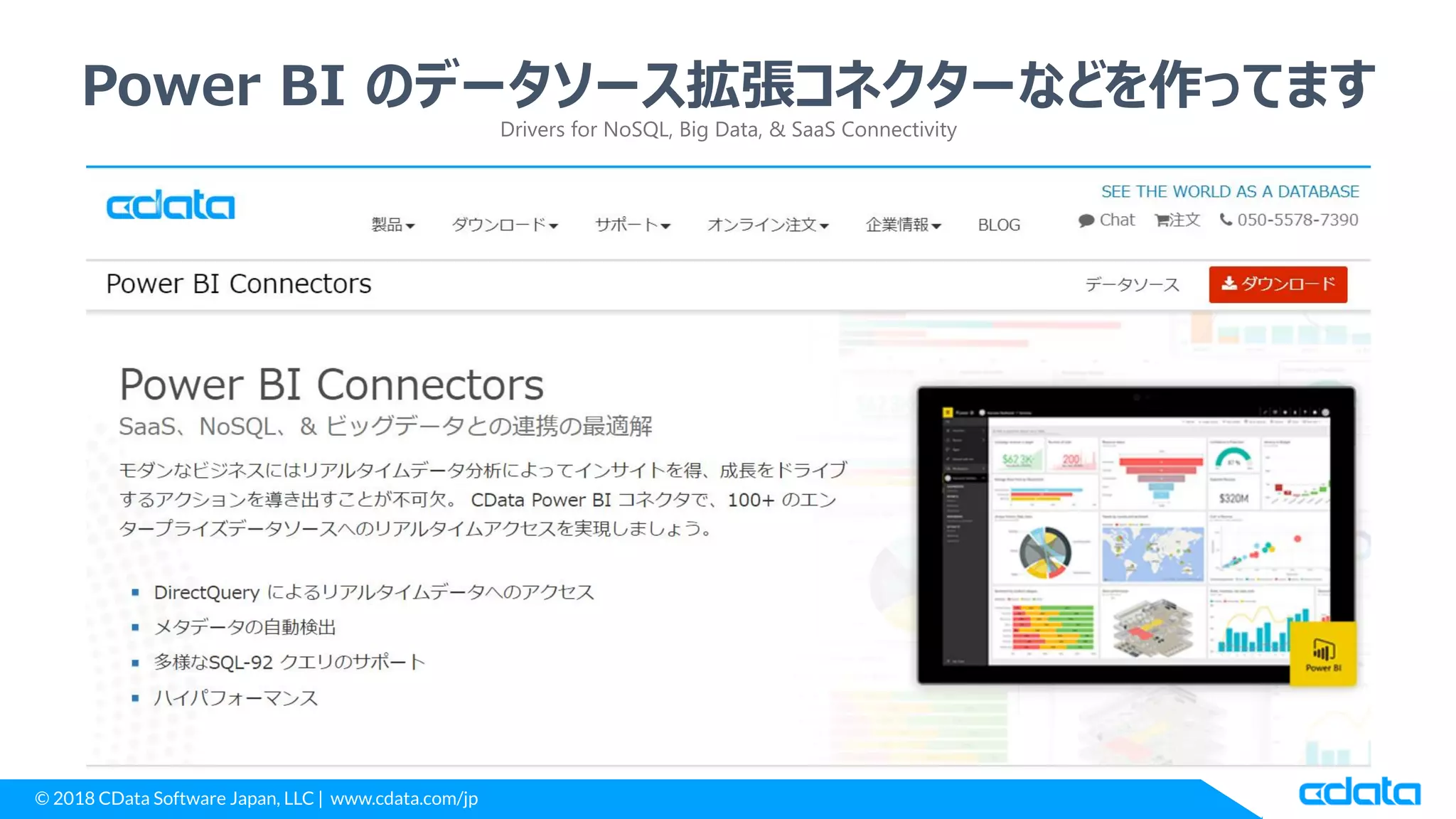Open the 企業情報 dropdown menu
This screenshot has height=819, width=1456.
click(904, 225)
